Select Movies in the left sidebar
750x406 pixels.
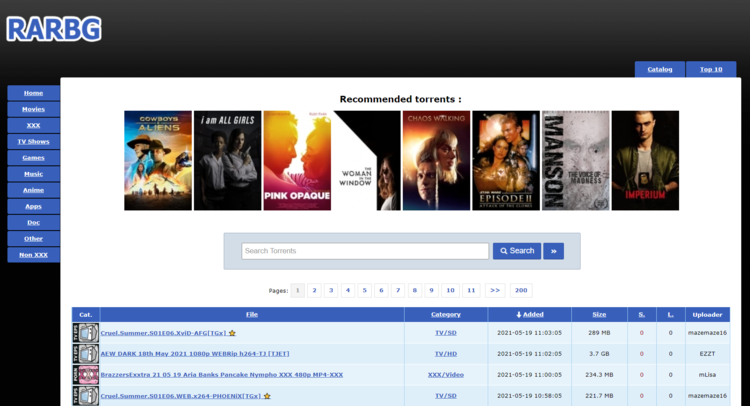pos(34,109)
